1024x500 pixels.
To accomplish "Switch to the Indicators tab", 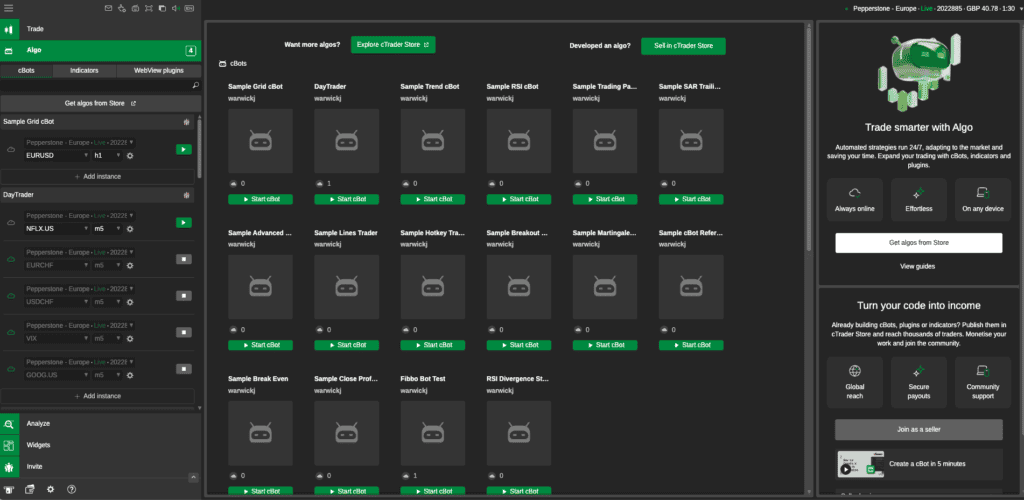I will click(x=84, y=70).
